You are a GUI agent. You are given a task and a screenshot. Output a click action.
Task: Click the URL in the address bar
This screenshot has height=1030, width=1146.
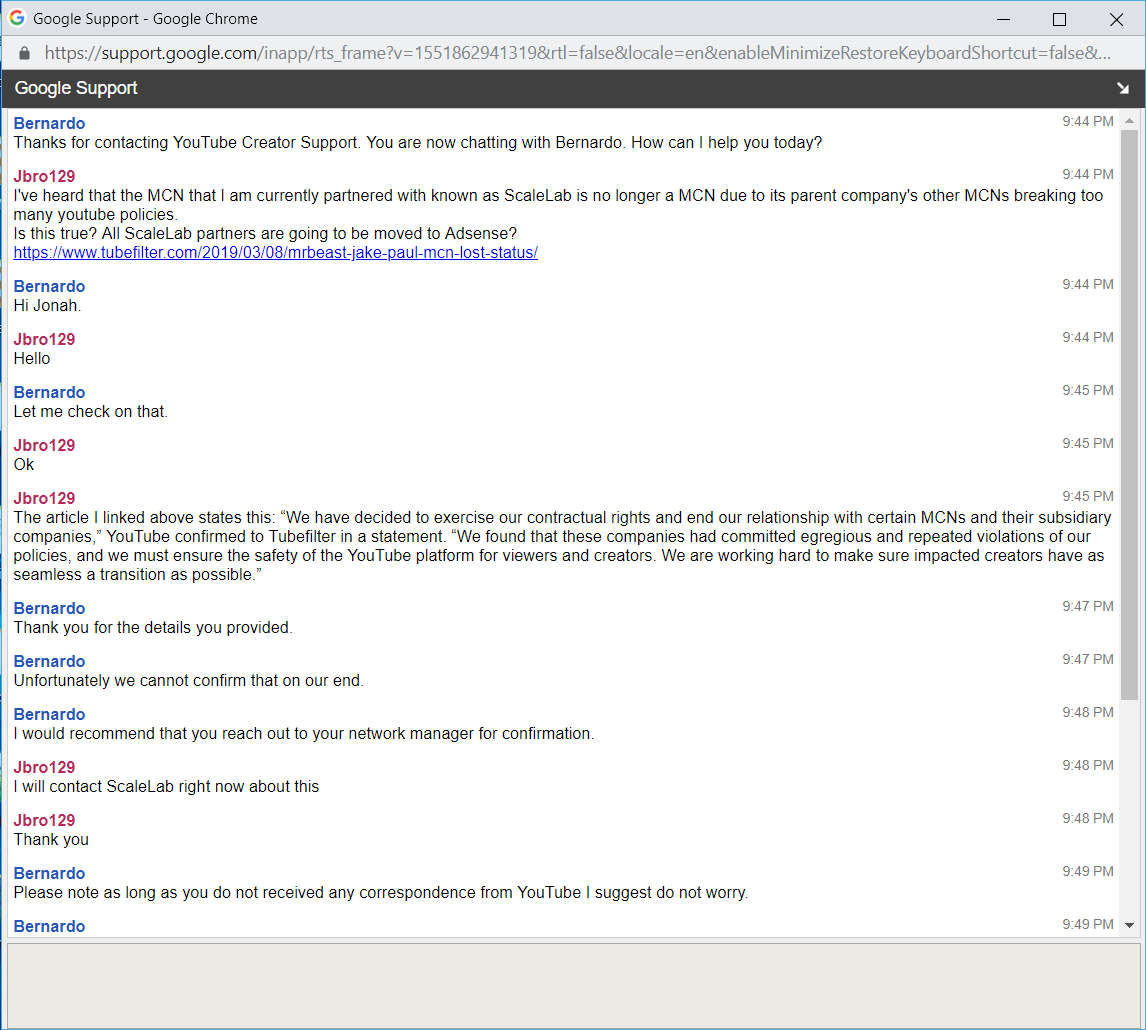click(577, 53)
